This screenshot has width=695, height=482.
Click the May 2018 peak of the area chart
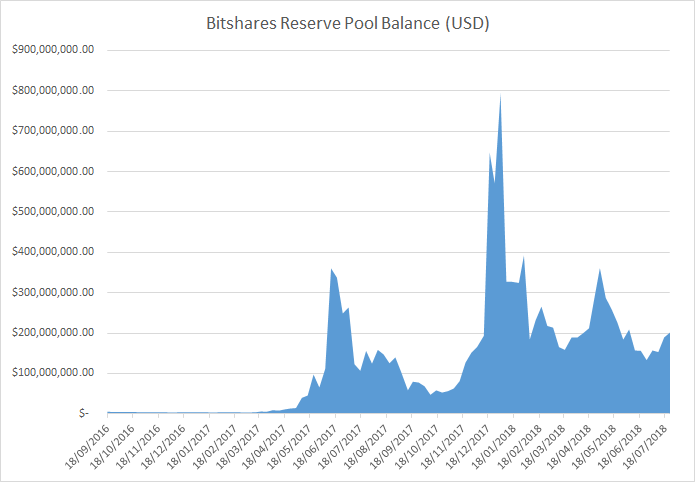pyautogui.click(x=600, y=269)
